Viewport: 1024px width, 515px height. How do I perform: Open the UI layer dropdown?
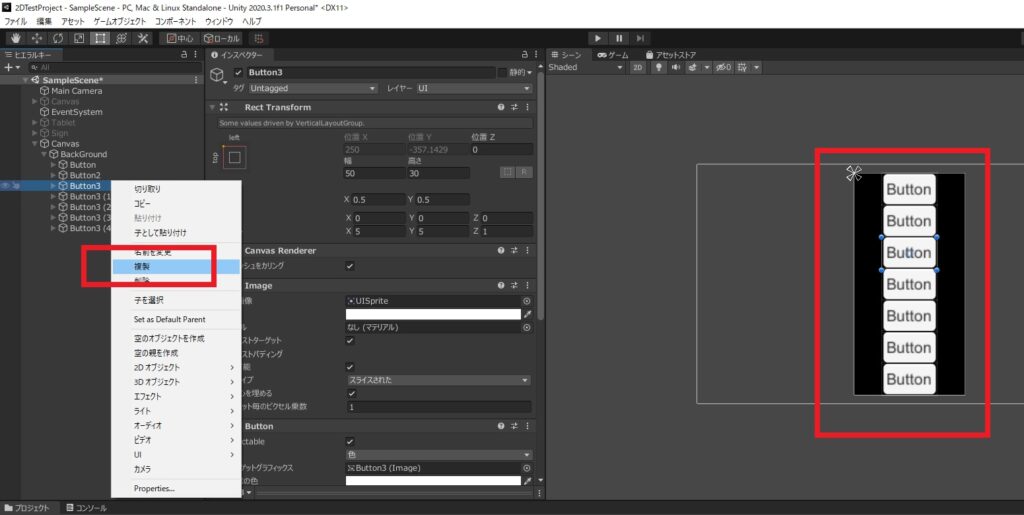[x=475, y=88]
